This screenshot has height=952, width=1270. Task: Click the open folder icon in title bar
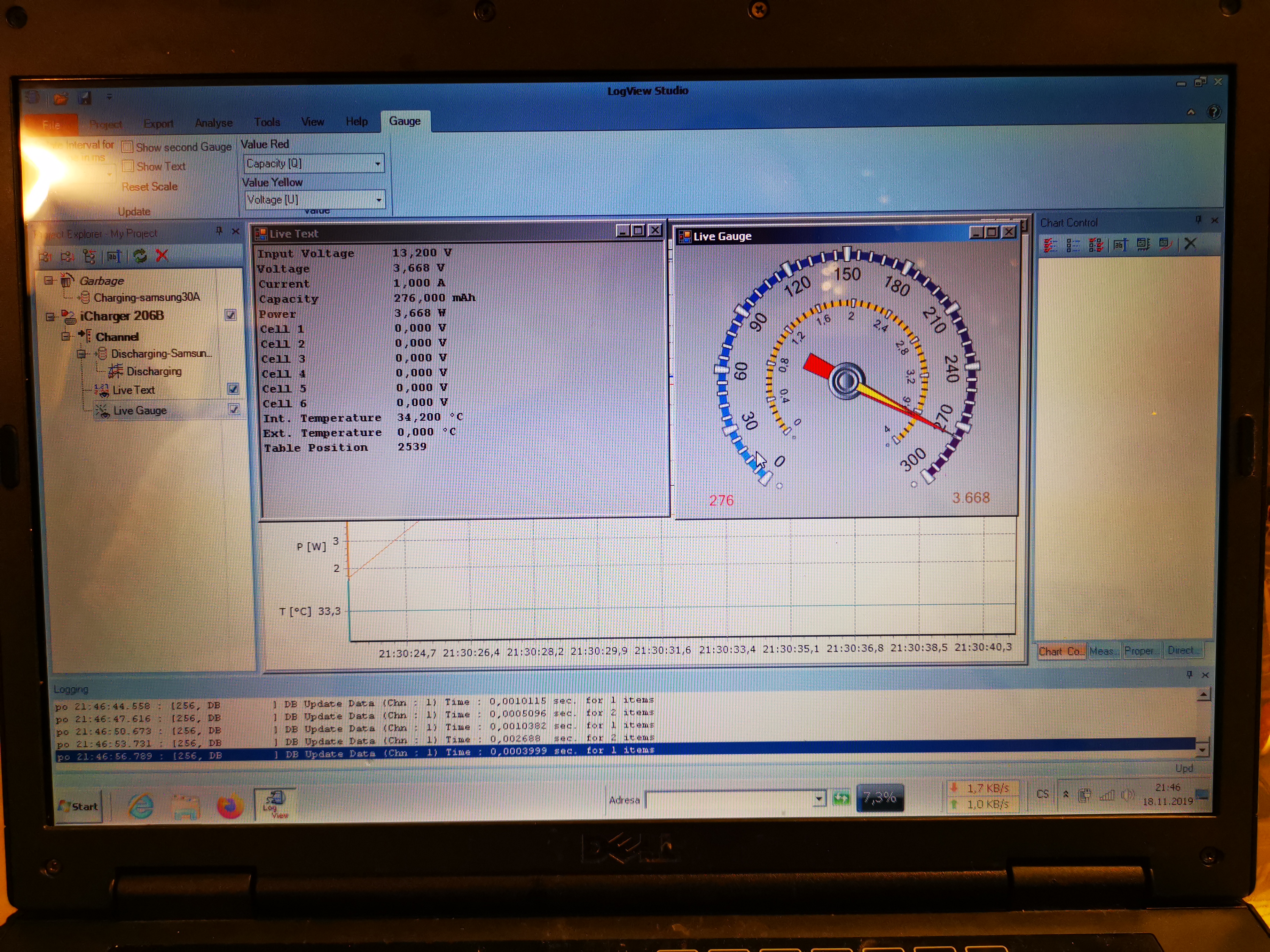click(x=61, y=98)
